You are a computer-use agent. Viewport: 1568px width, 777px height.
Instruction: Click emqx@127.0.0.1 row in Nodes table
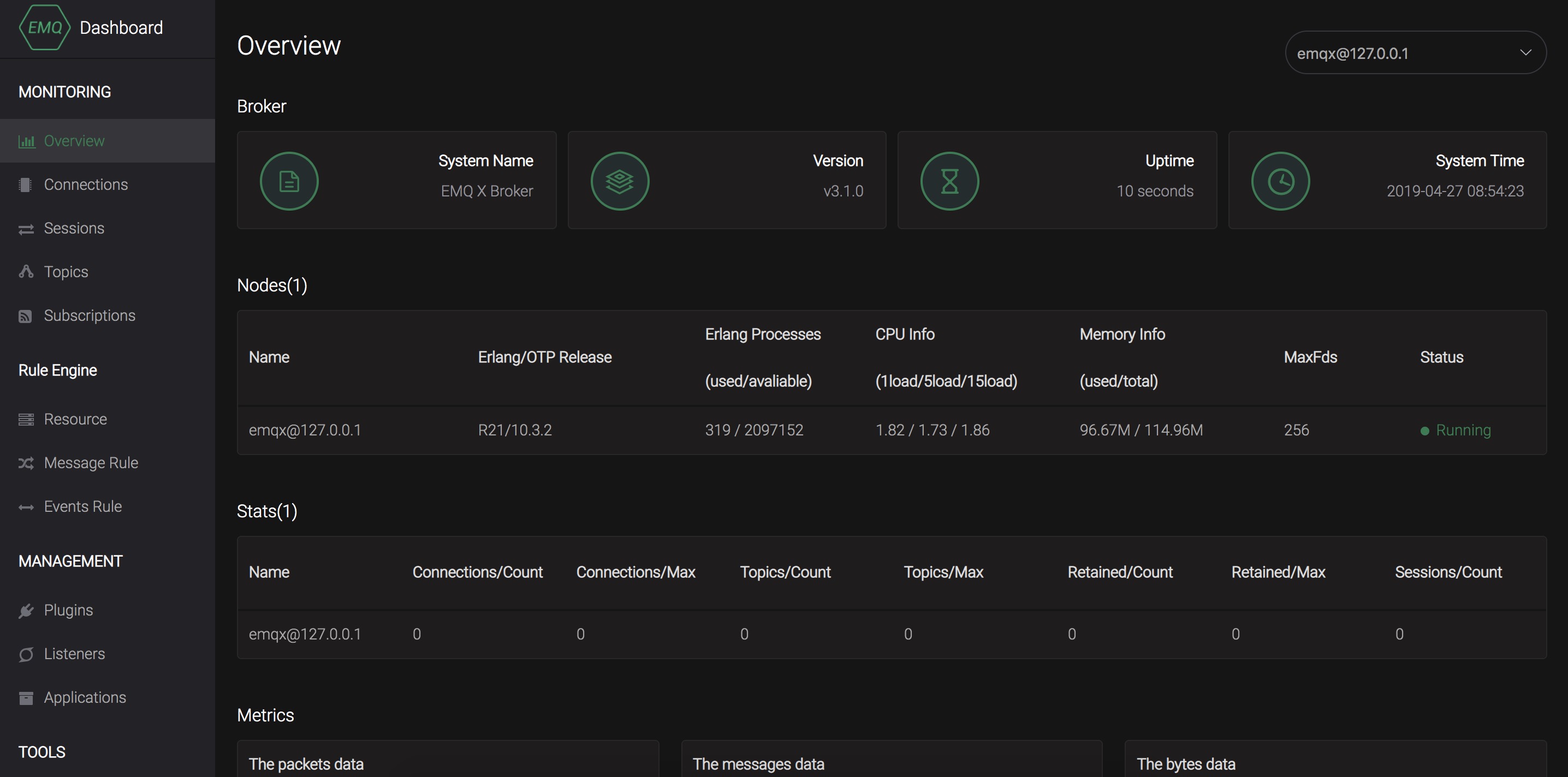coord(305,430)
